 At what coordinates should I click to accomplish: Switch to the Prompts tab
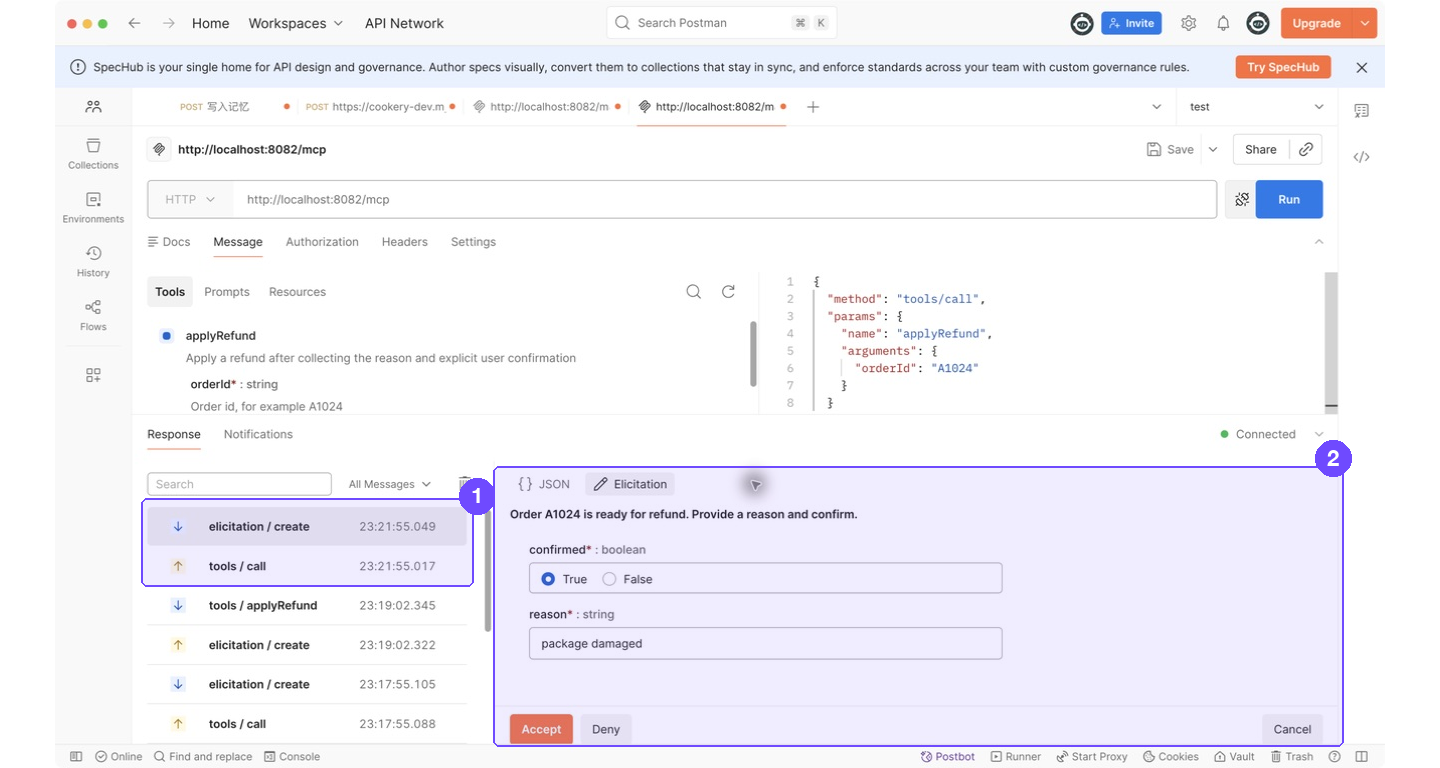[x=227, y=292]
